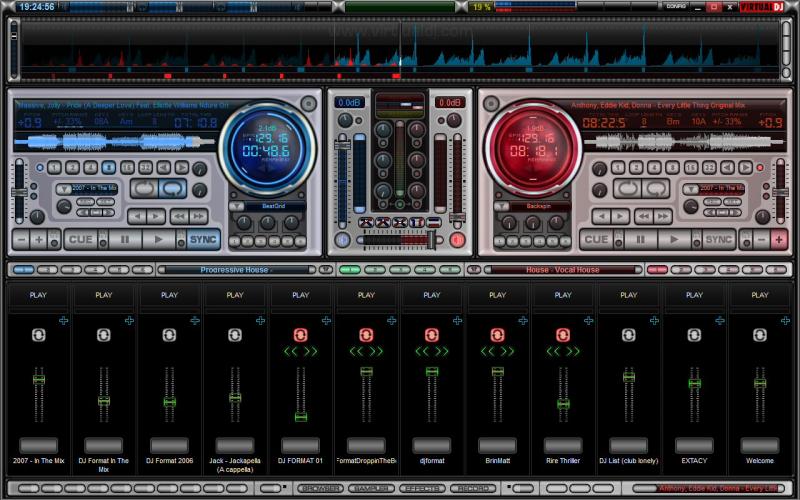
Task: Click the left deck highlighted loop-out button
Action: click(172, 189)
